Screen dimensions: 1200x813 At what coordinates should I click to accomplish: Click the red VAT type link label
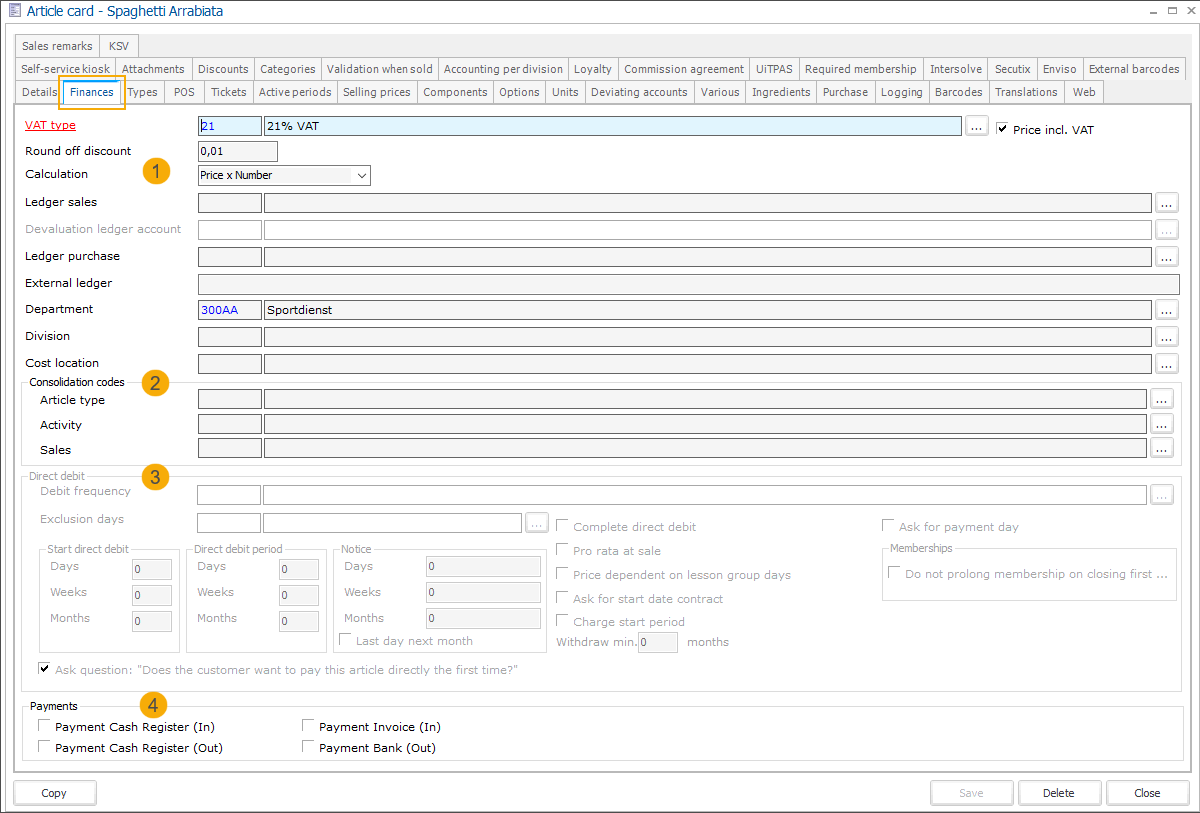click(x=50, y=125)
